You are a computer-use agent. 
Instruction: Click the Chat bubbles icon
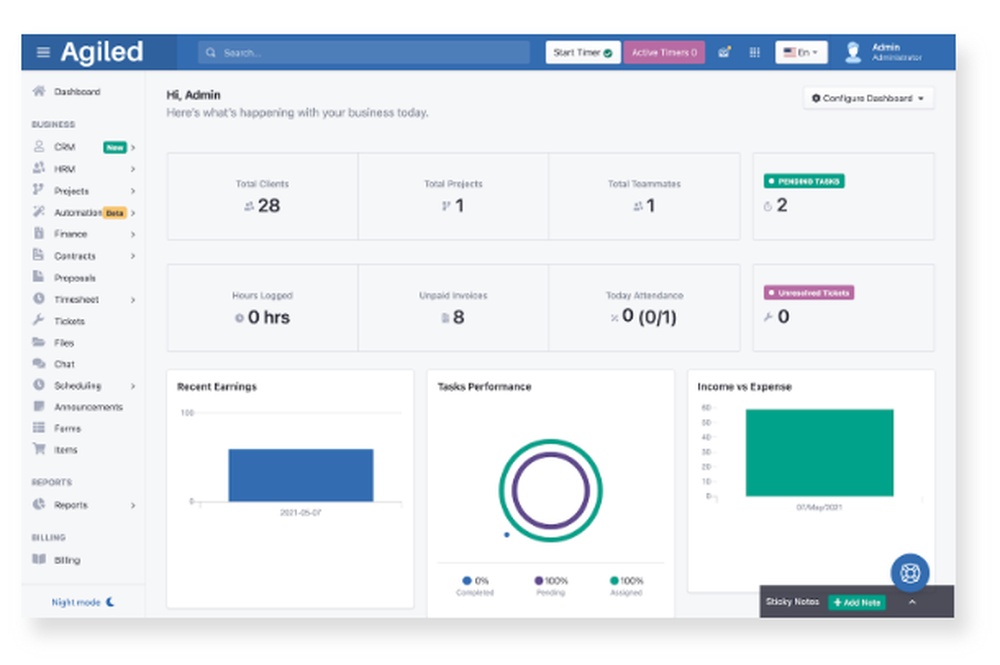pyautogui.click(x=39, y=363)
